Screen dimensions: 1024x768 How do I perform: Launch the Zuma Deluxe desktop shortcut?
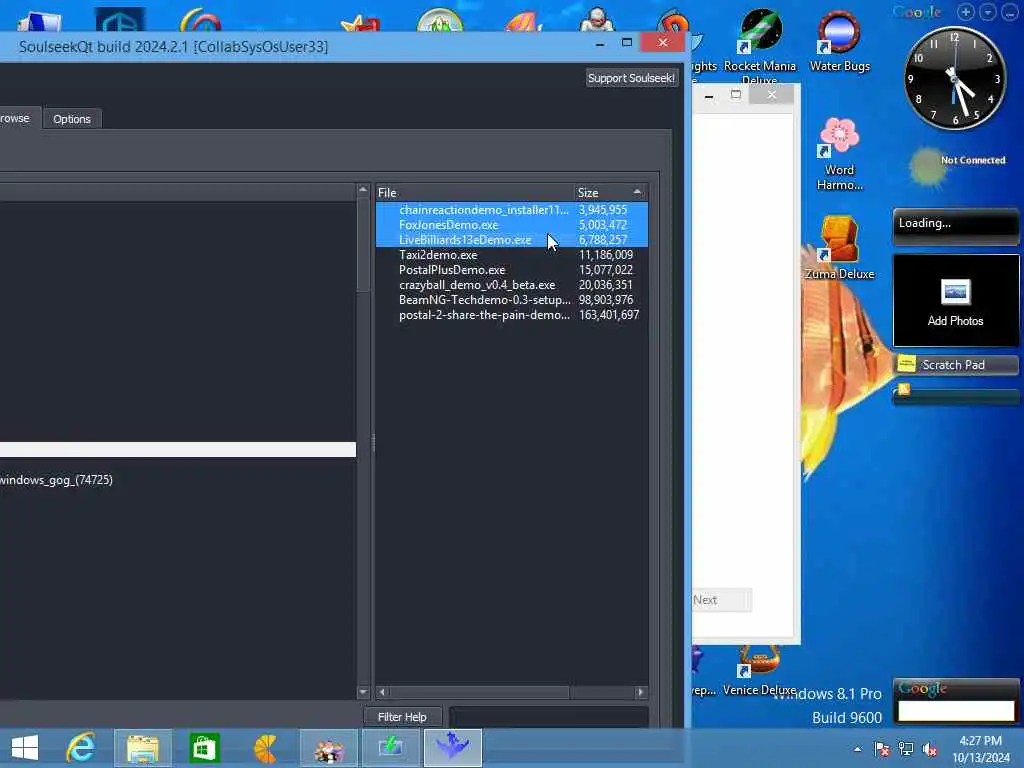(839, 248)
